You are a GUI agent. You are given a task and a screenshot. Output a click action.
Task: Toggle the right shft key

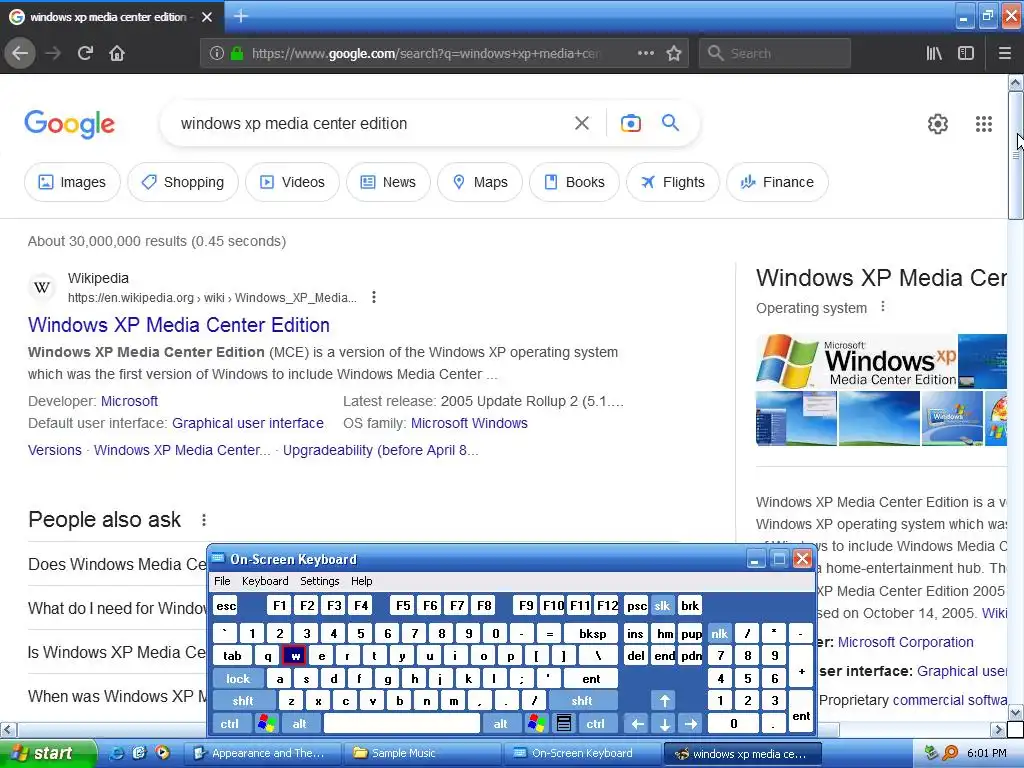(x=583, y=701)
